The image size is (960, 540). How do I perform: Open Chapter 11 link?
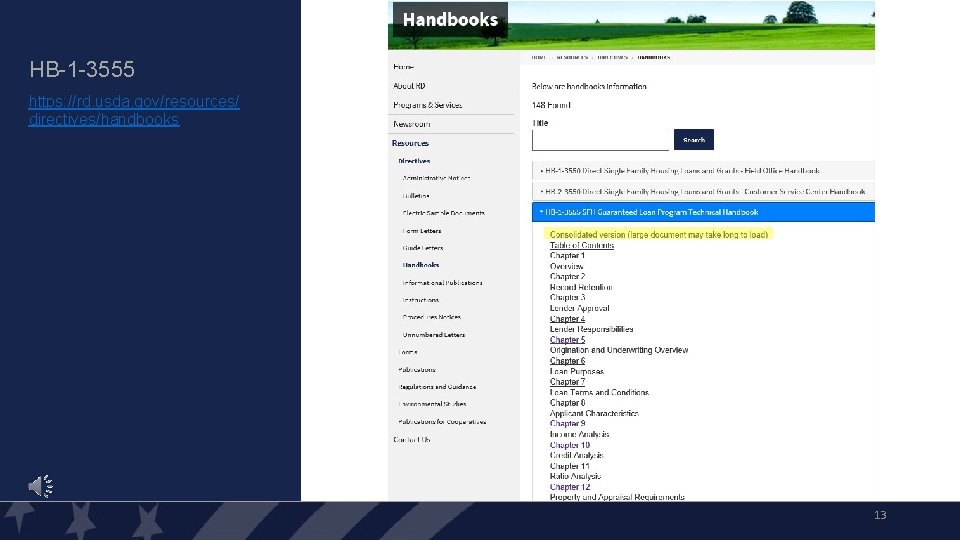coord(569,467)
